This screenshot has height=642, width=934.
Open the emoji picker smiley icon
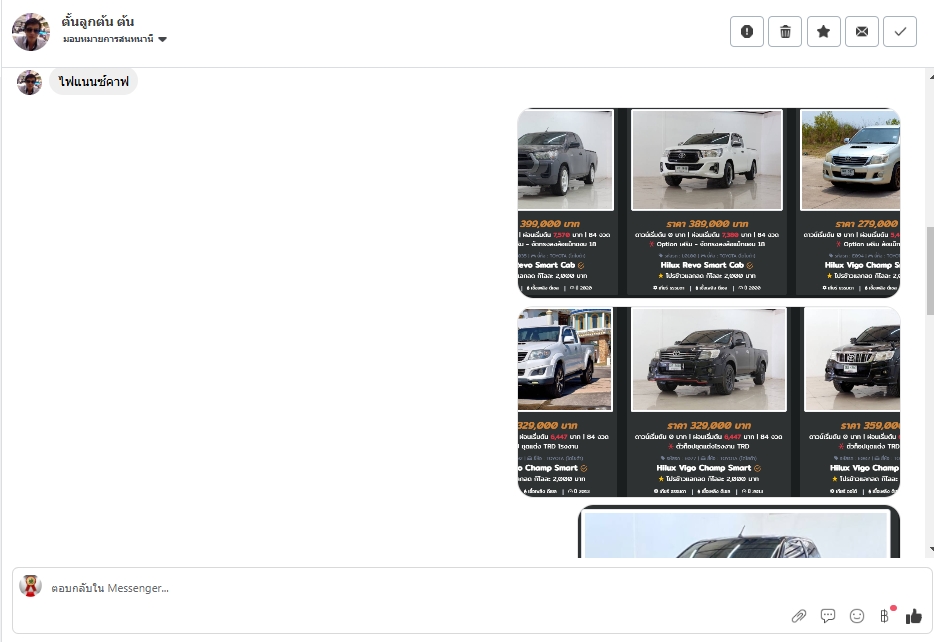pyautogui.click(x=857, y=616)
